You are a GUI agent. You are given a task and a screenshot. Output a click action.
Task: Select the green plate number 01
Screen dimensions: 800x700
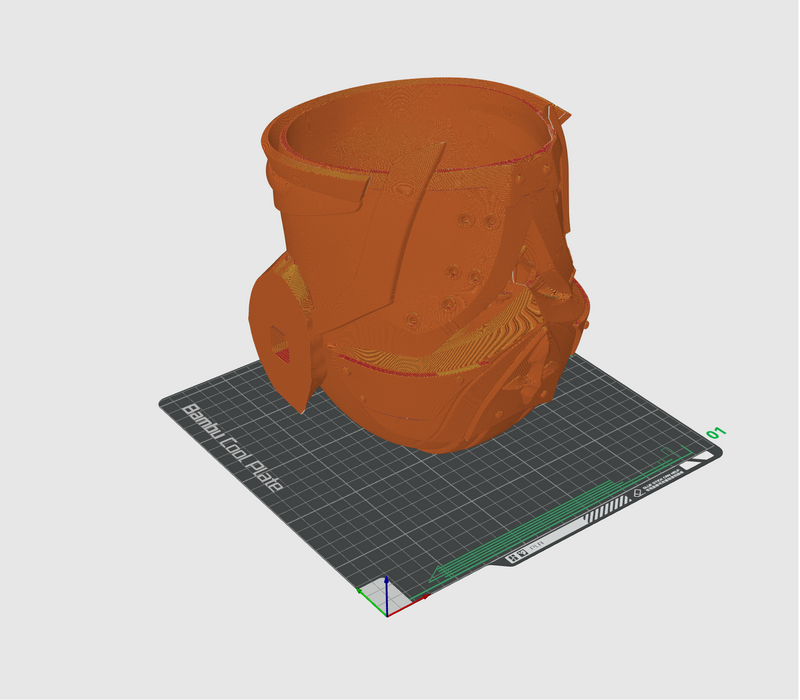715,433
